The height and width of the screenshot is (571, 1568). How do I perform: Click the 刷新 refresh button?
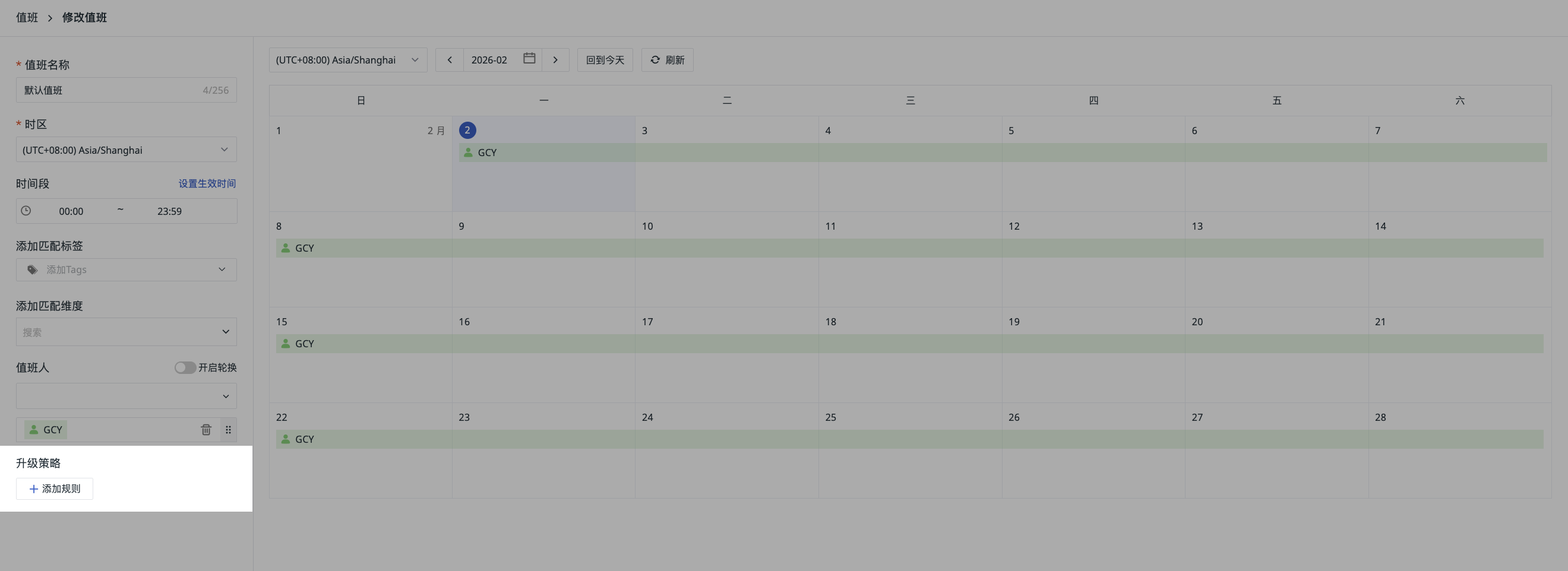[667, 59]
